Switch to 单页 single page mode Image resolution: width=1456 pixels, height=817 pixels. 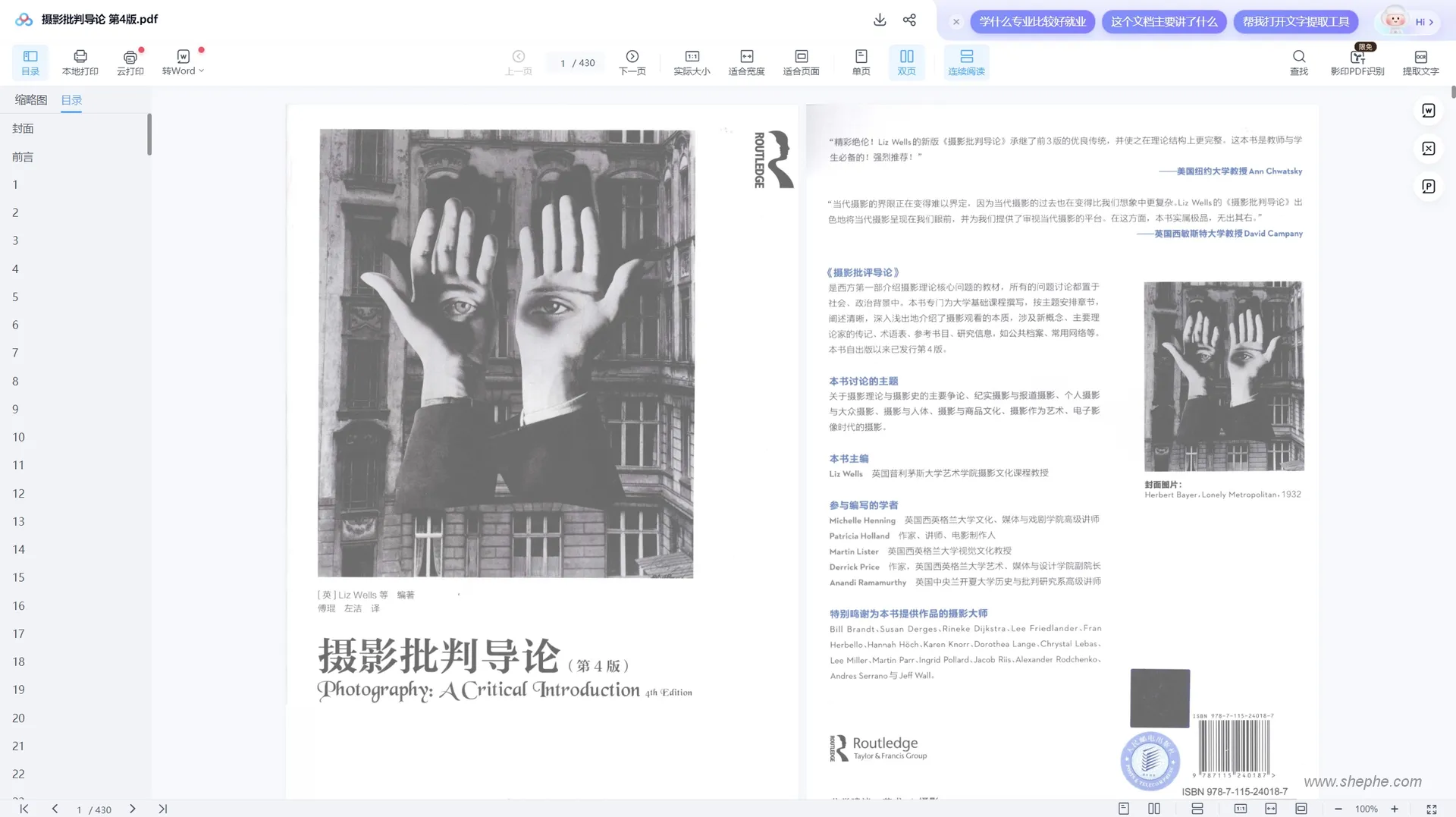click(x=861, y=62)
